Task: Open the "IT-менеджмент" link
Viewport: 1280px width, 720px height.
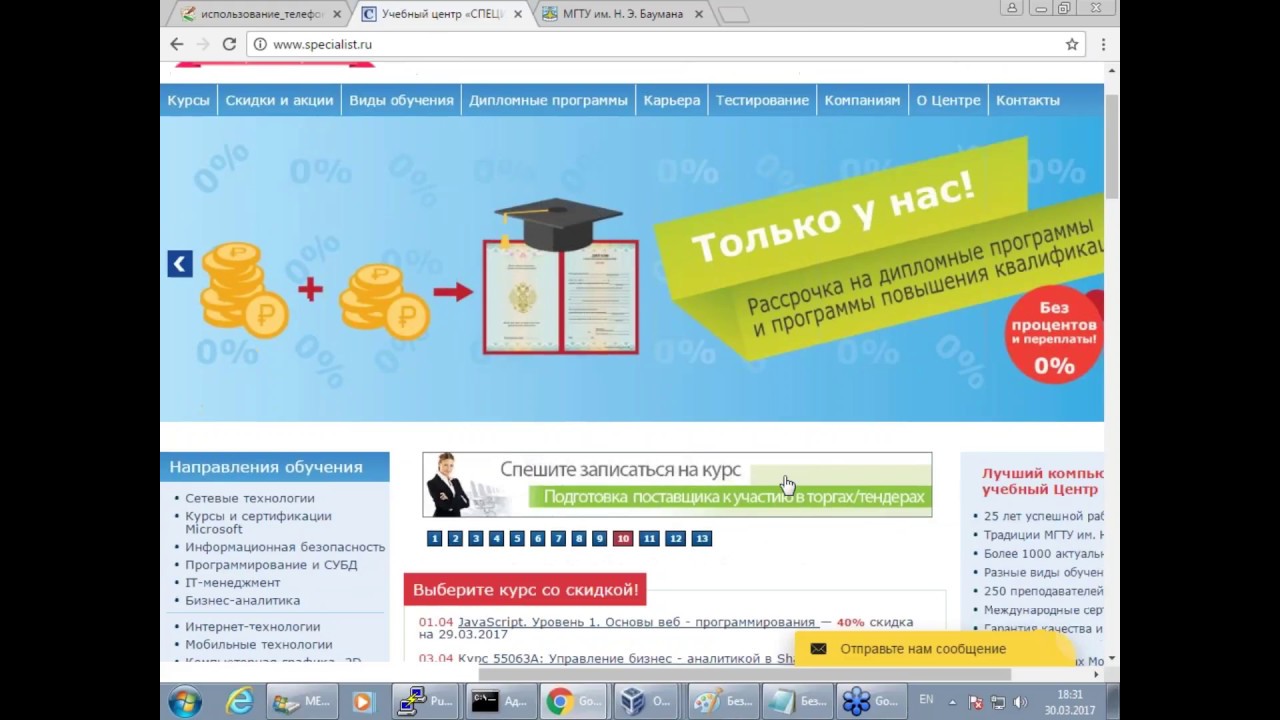Action: pos(233,583)
